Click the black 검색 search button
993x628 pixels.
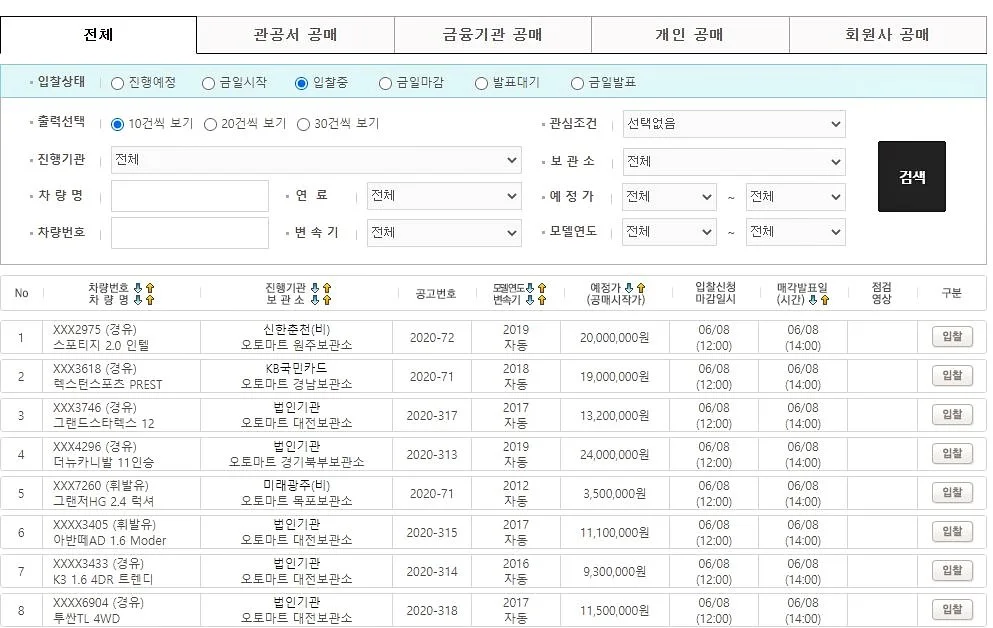click(x=912, y=177)
